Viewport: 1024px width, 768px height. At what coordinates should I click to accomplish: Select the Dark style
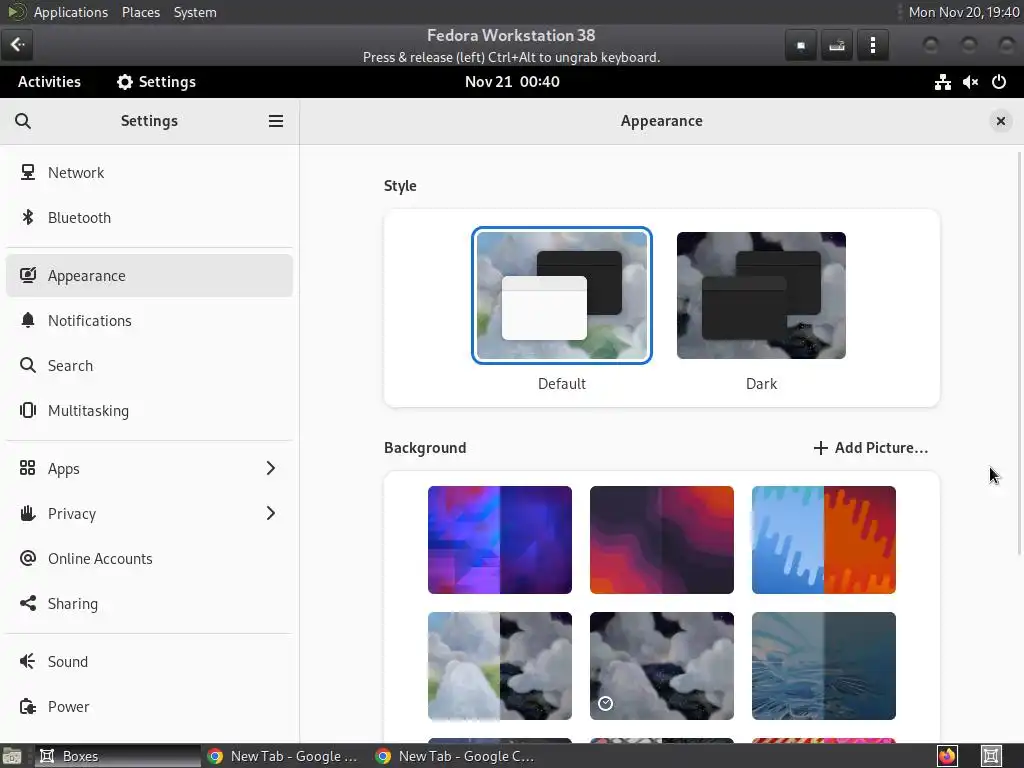click(x=761, y=295)
